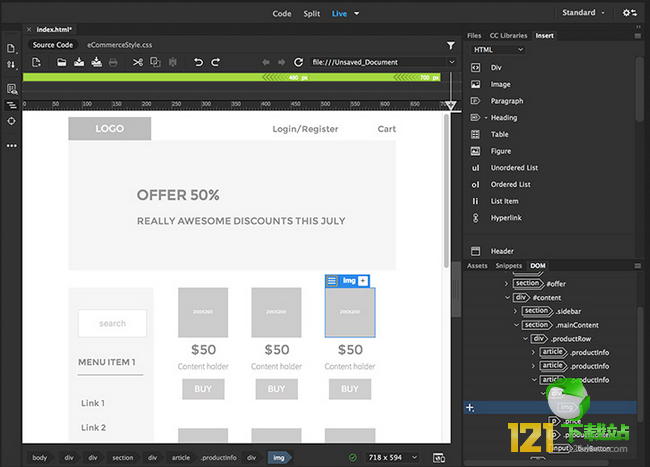Select the Live view button
650x467 pixels.
coord(339,13)
